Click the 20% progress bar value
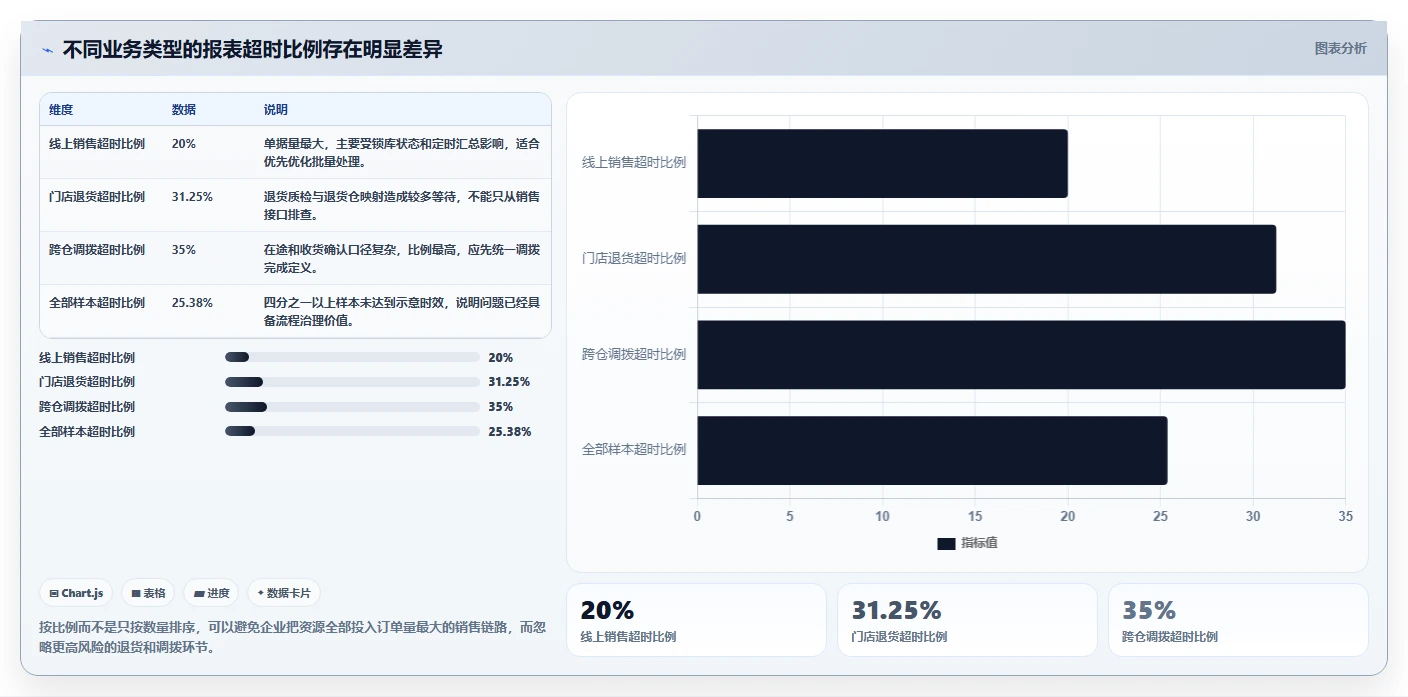 [501, 357]
